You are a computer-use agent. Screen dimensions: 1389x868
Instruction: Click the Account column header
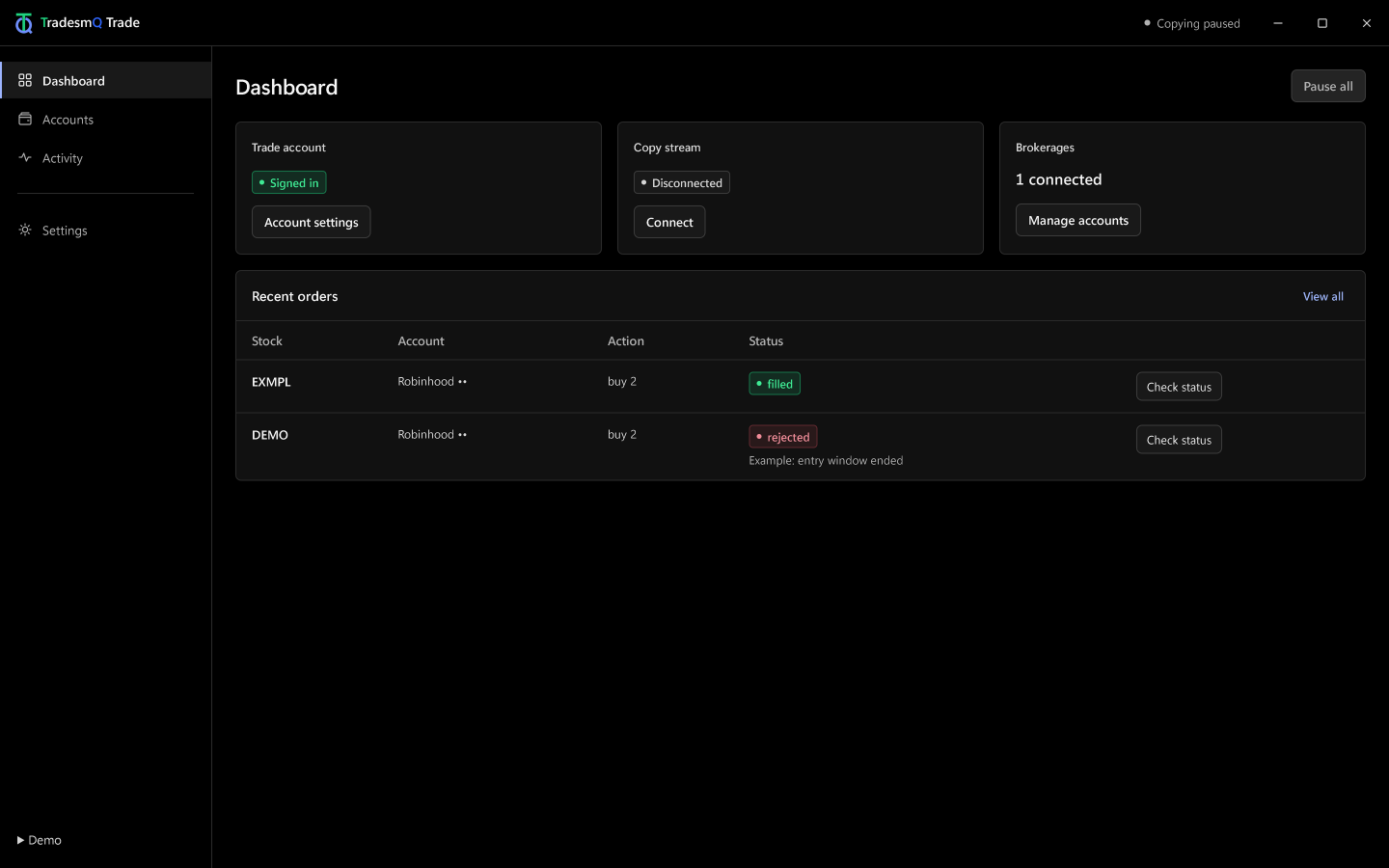422,341
